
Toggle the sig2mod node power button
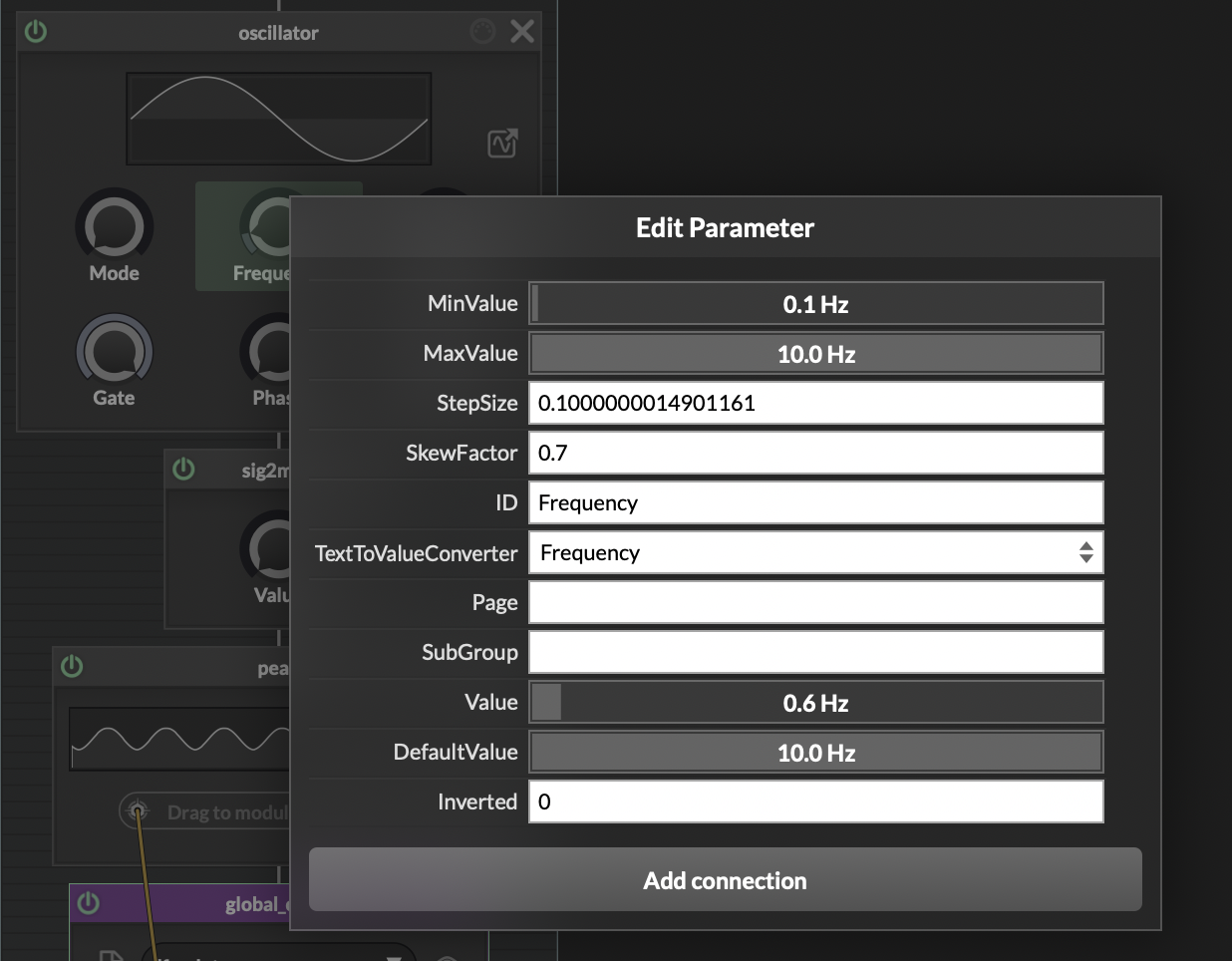tap(184, 470)
